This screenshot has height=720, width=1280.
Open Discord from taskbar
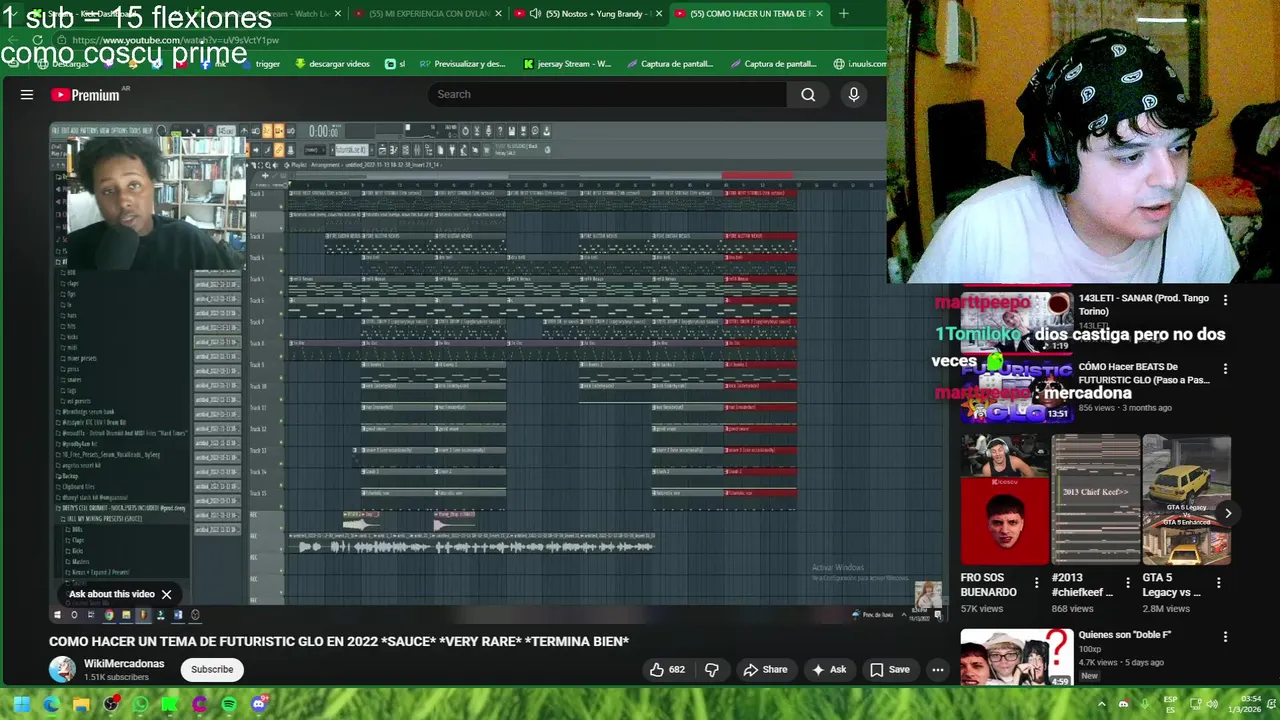pyautogui.click(x=259, y=705)
